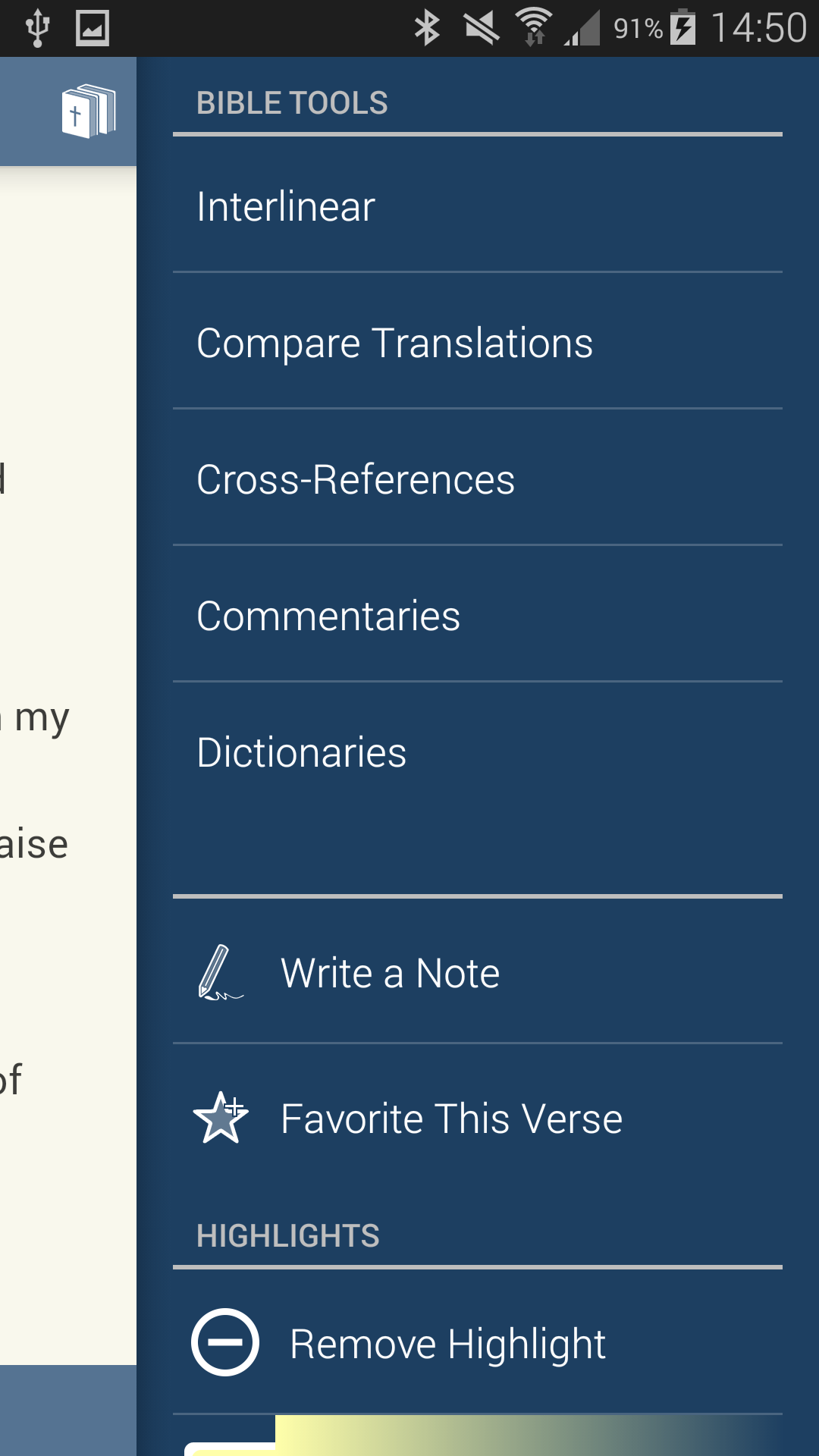
Task: Select Write a Note
Action: point(390,973)
